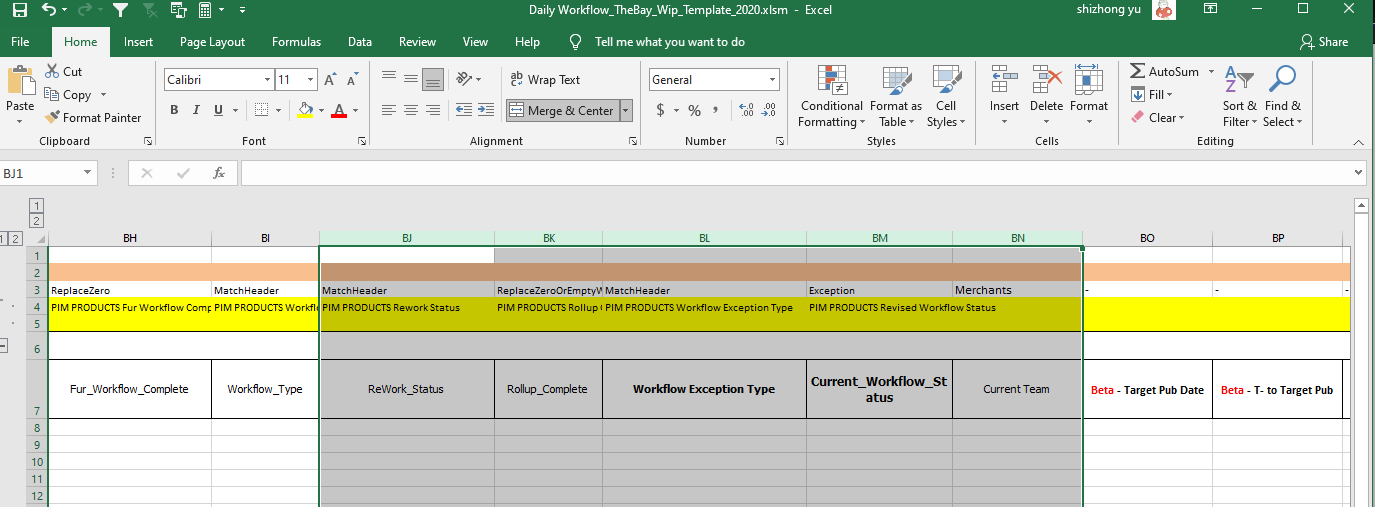This screenshot has width=1375, height=507.
Task: Open the font size dropdown
Action: click(x=312, y=80)
